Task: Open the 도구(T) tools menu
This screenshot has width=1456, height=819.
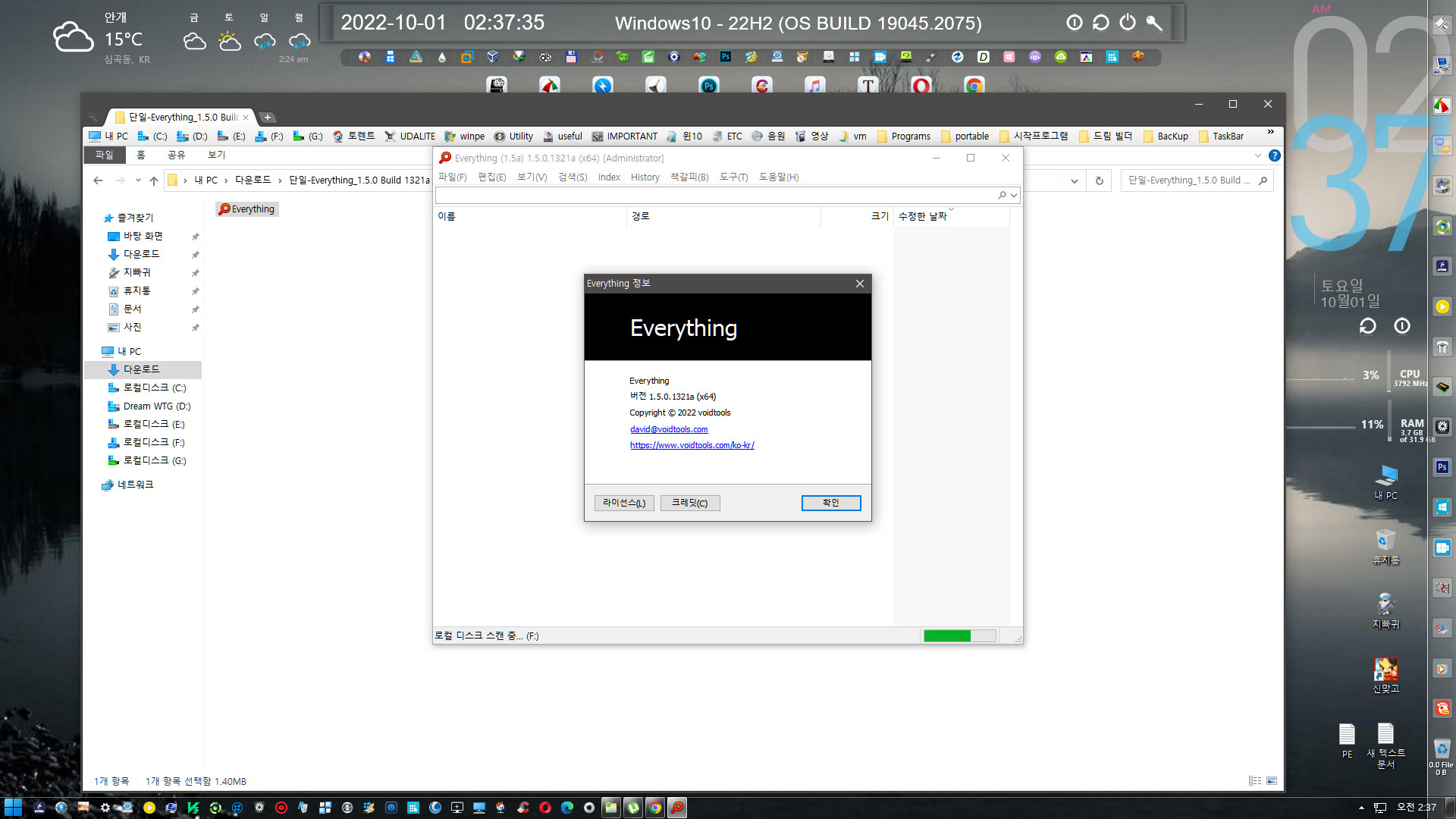Action: click(734, 177)
